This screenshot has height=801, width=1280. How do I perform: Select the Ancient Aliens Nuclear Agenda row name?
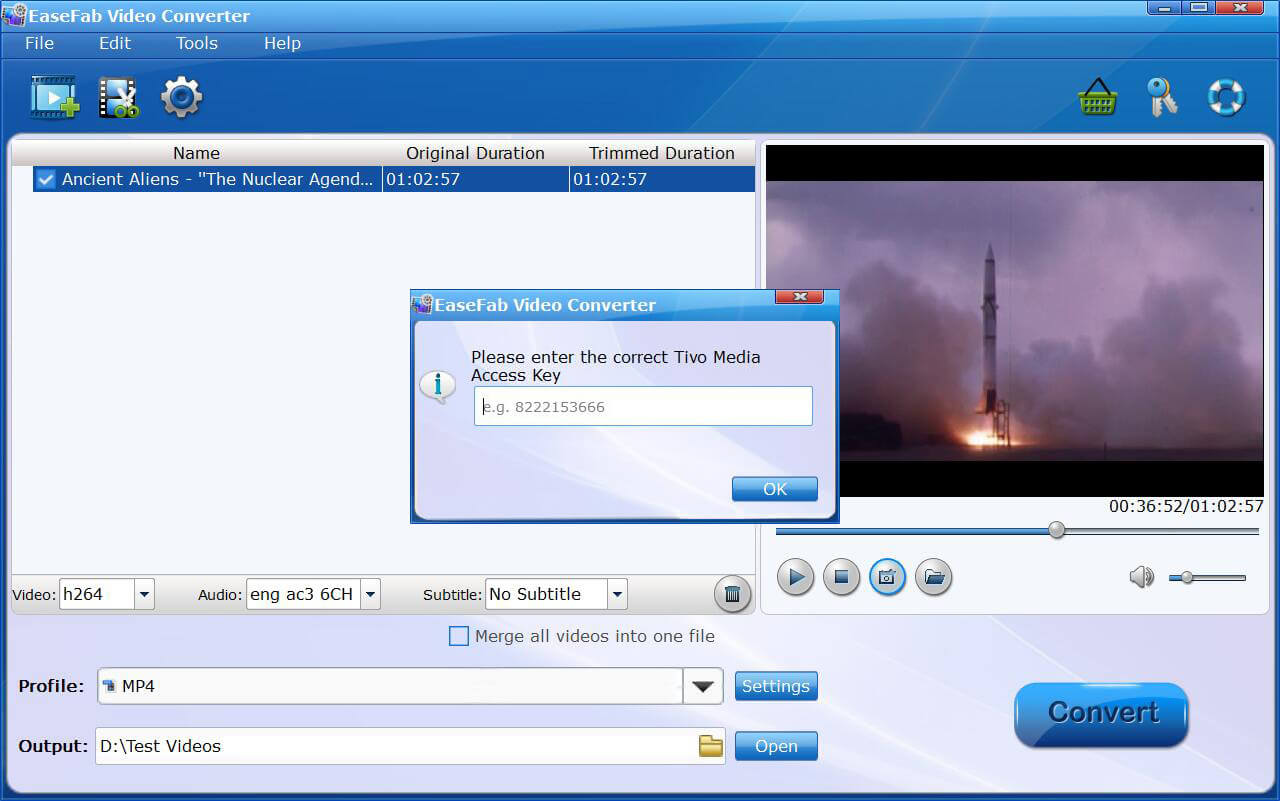pos(218,179)
